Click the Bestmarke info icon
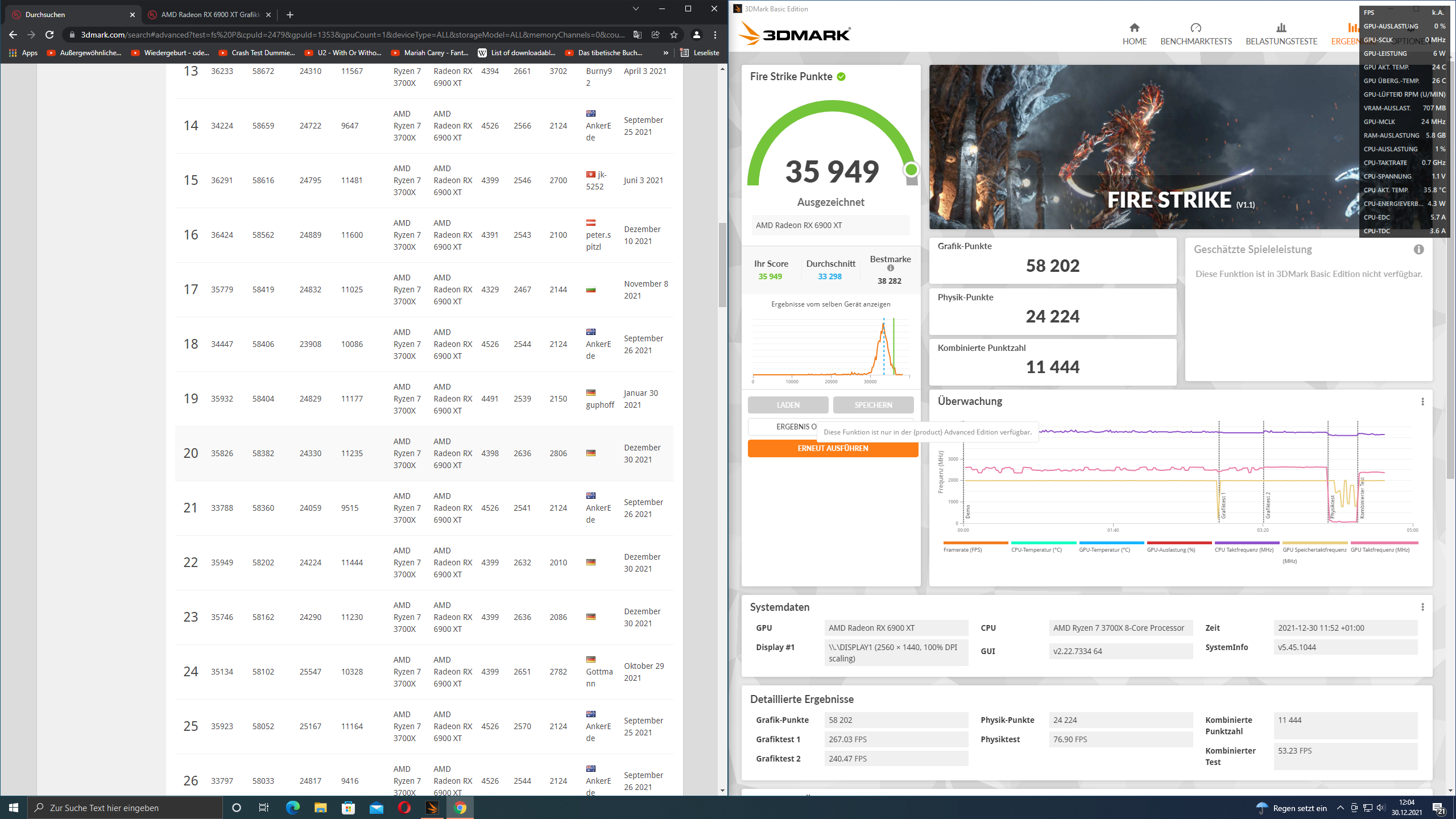The height and width of the screenshot is (819, 1456). pyautogui.click(x=890, y=268)
